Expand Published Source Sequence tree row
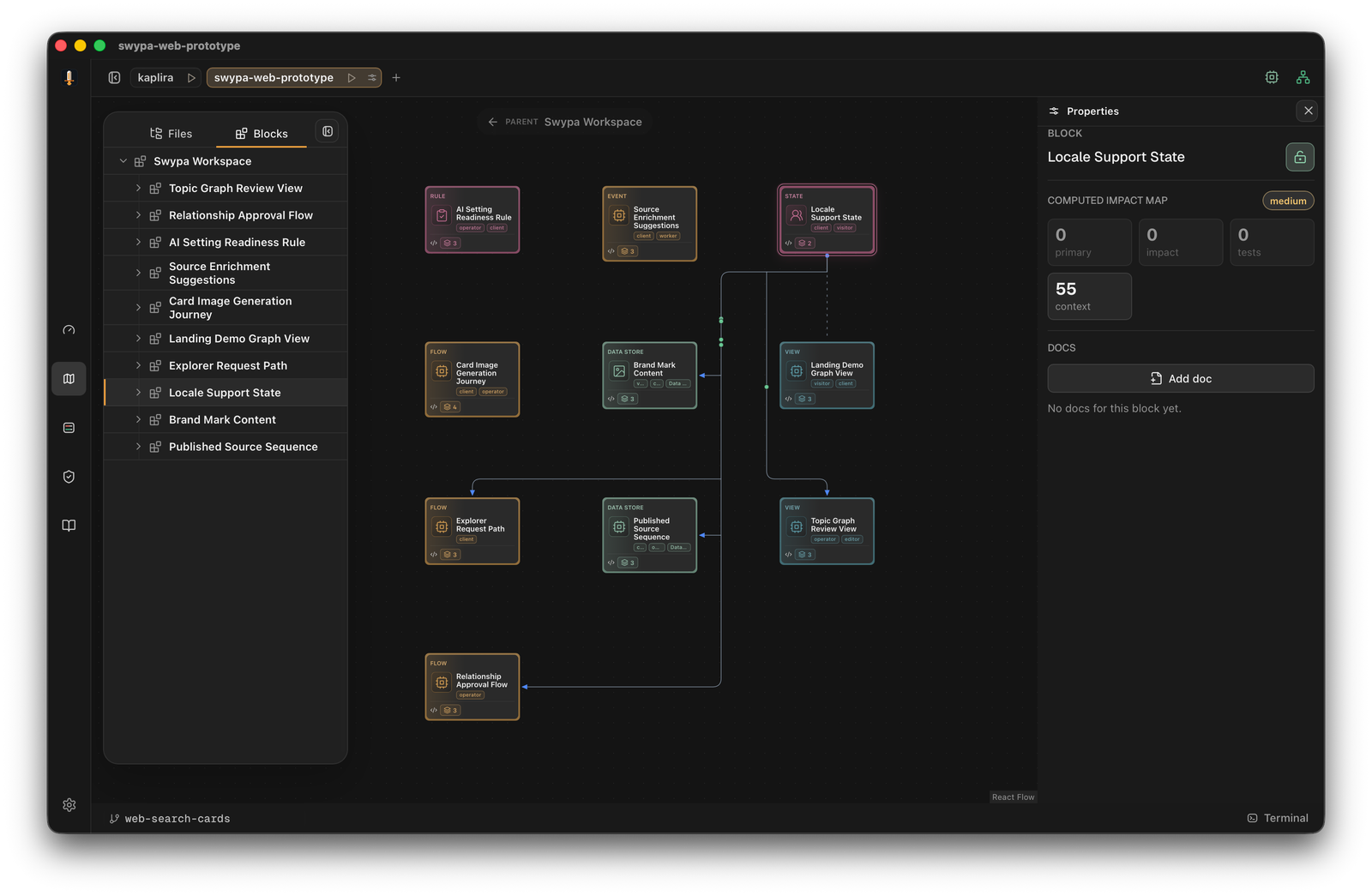1372x896 pixels. coord(138,447)
